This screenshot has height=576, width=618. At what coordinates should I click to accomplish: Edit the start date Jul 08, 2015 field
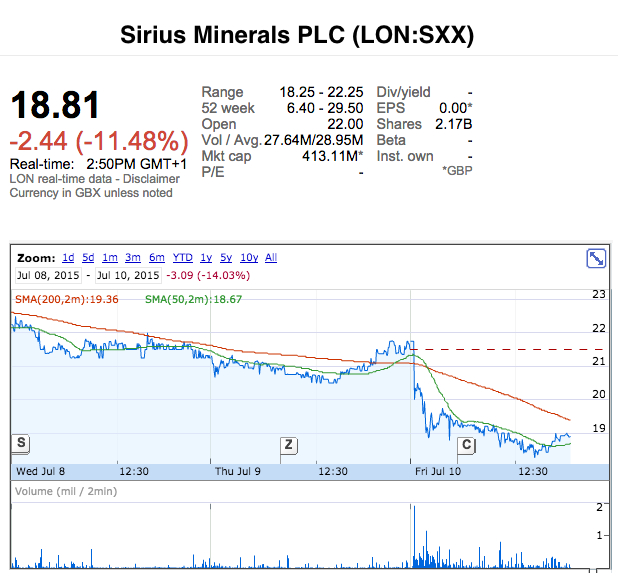point(48,275)
